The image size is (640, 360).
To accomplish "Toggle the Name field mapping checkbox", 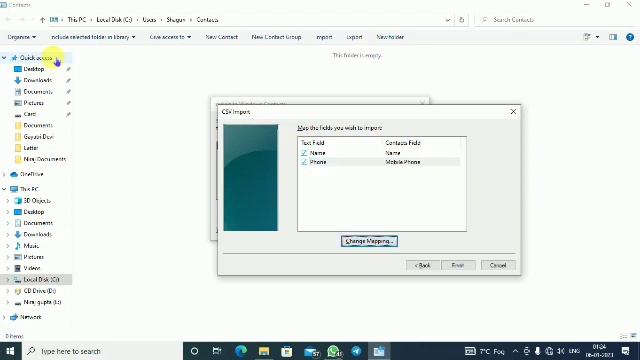I will (304, 153).
